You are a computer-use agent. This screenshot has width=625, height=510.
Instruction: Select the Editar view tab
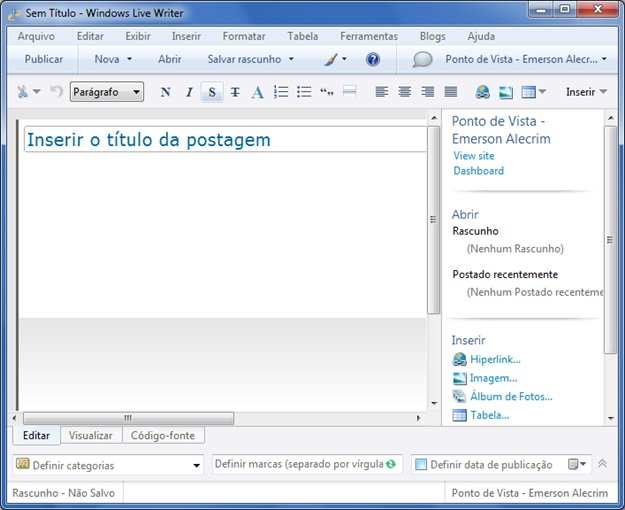click(36, 435)
